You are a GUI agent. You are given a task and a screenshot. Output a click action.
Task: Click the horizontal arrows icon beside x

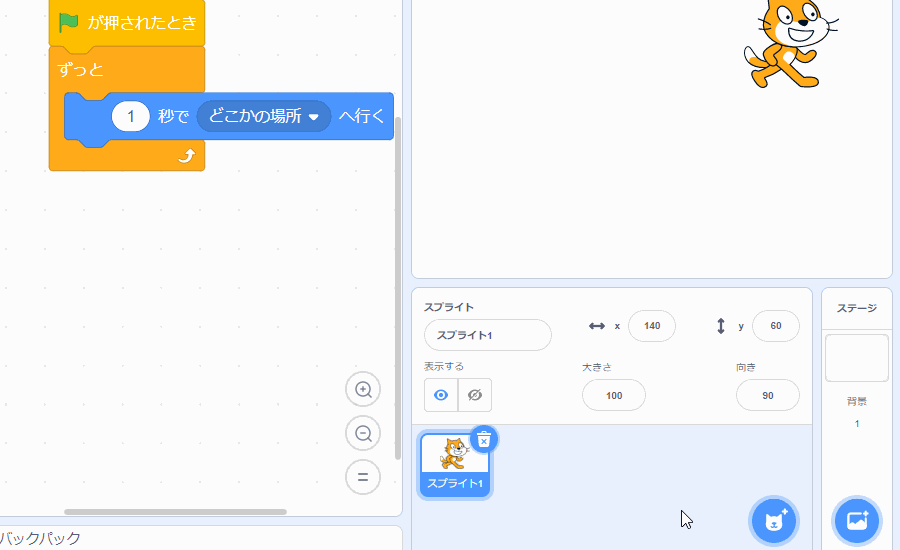coord(597,326)
